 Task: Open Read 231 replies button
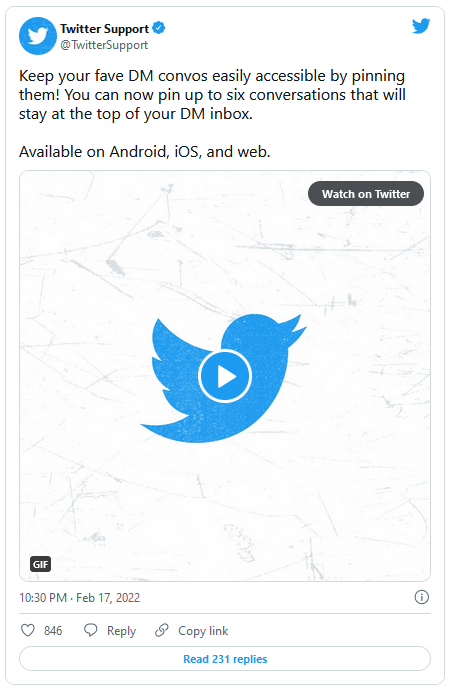click(225, 659)
